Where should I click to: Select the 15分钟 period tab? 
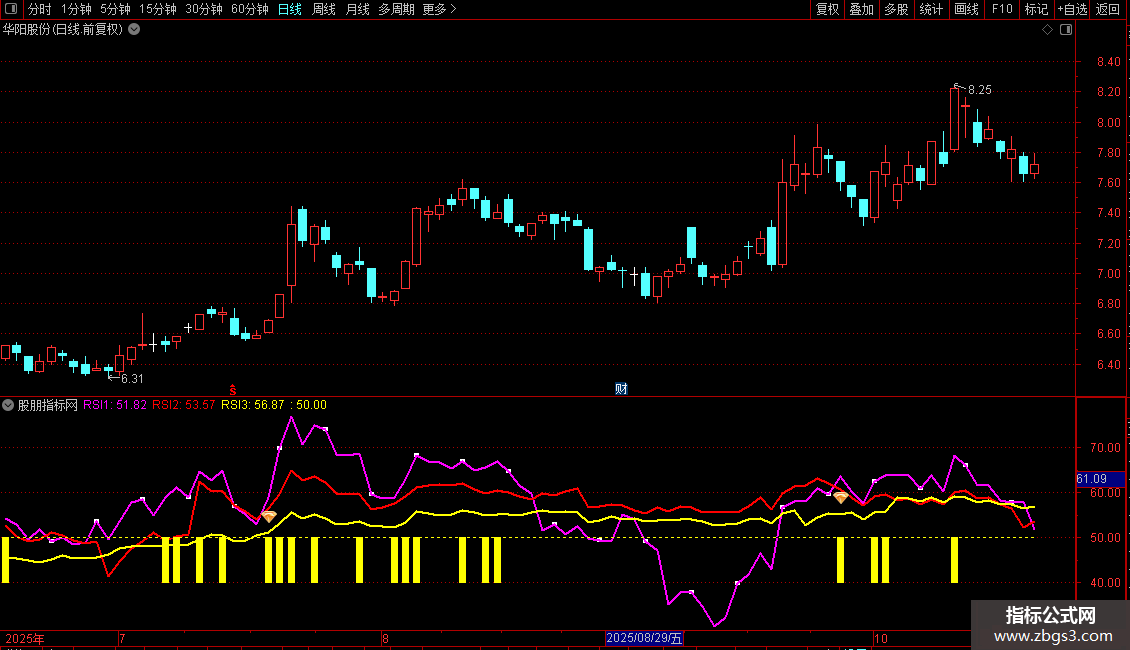(158, 9)
